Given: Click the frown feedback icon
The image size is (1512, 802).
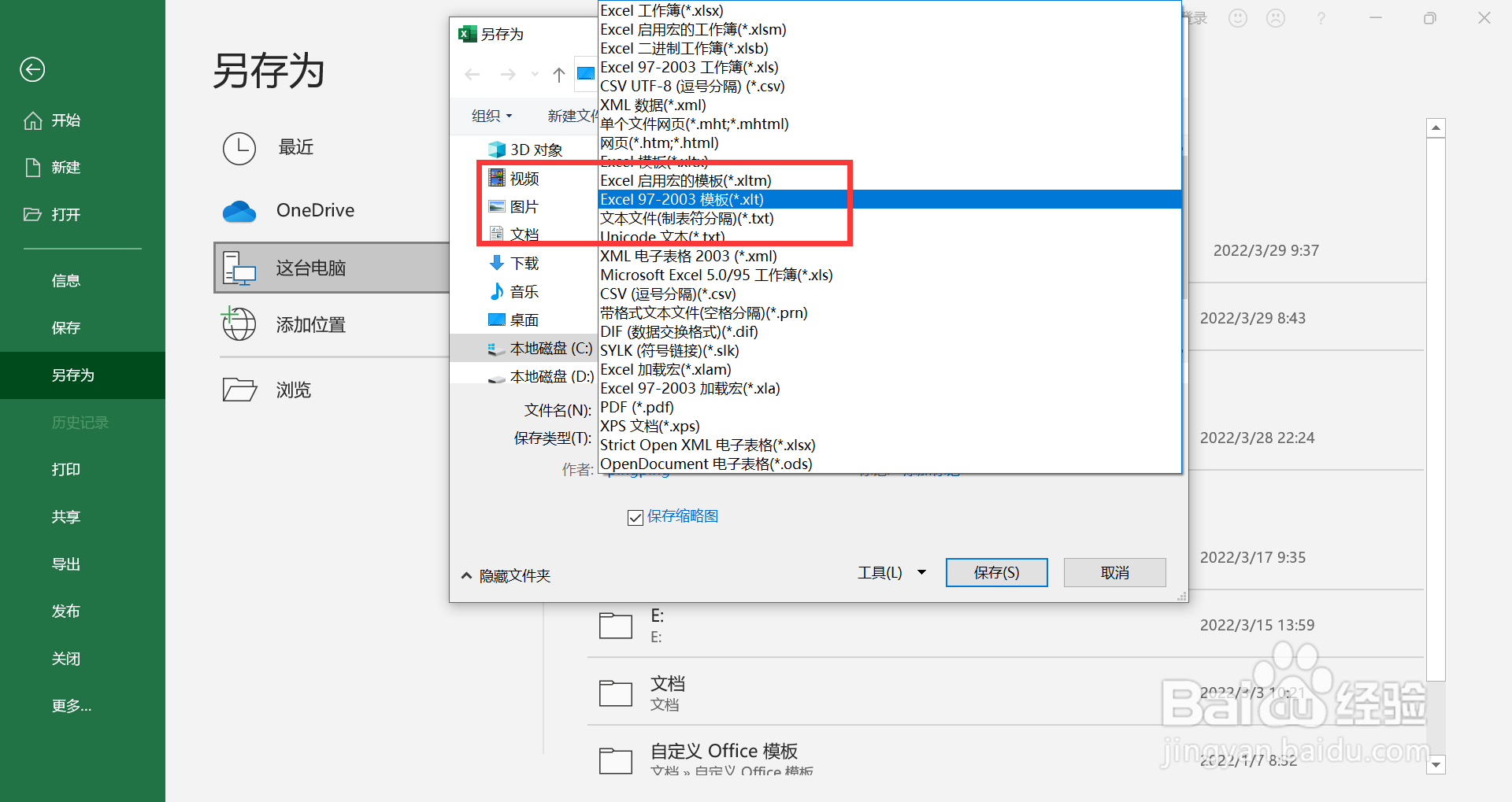Looking at the screenshot, I should 1276,17.
